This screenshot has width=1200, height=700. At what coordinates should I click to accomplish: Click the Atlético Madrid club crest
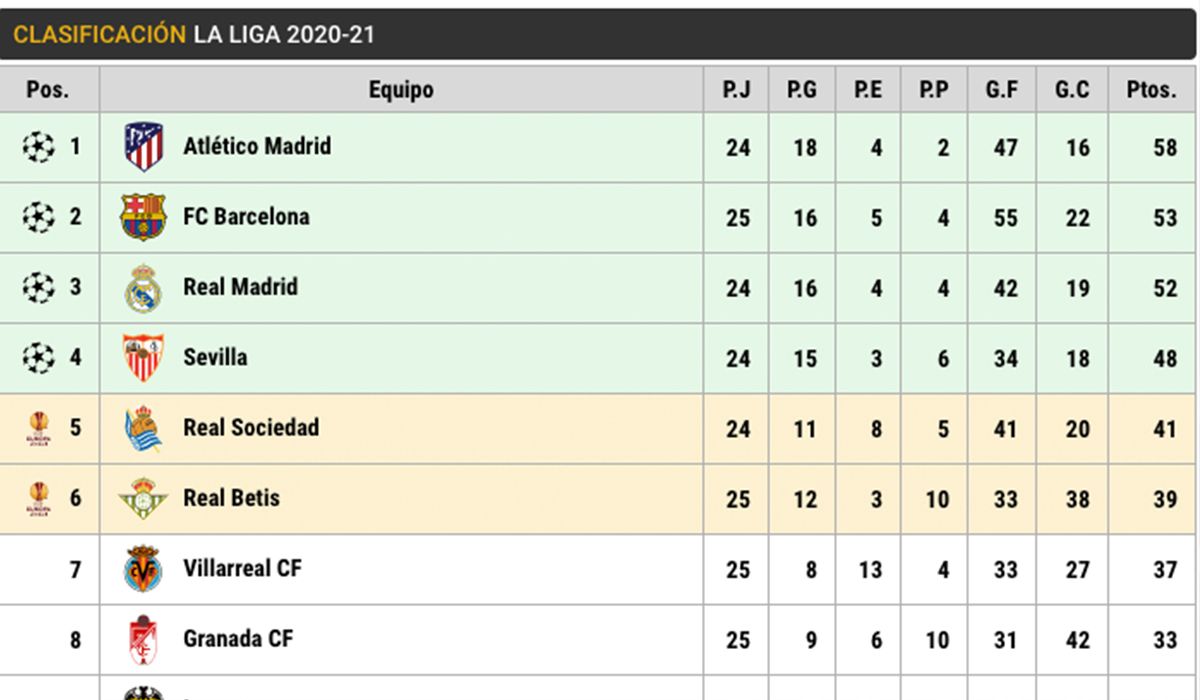click(x=143, y=147)
